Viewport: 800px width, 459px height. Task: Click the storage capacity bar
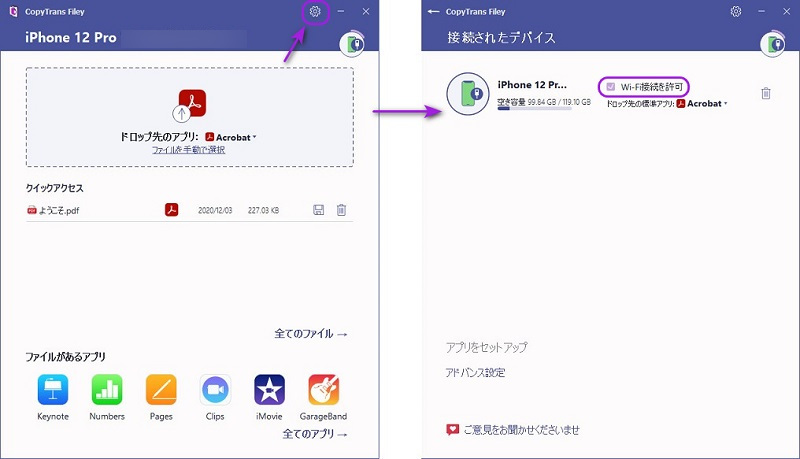point(534,108)
